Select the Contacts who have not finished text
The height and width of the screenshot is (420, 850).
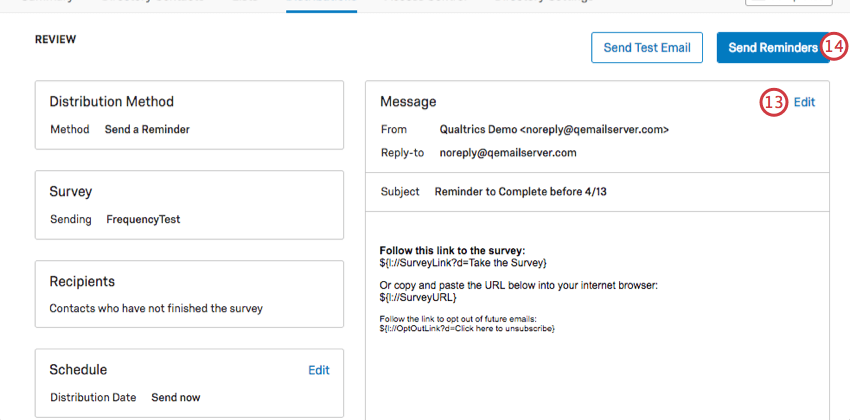(x=156, y=308)
